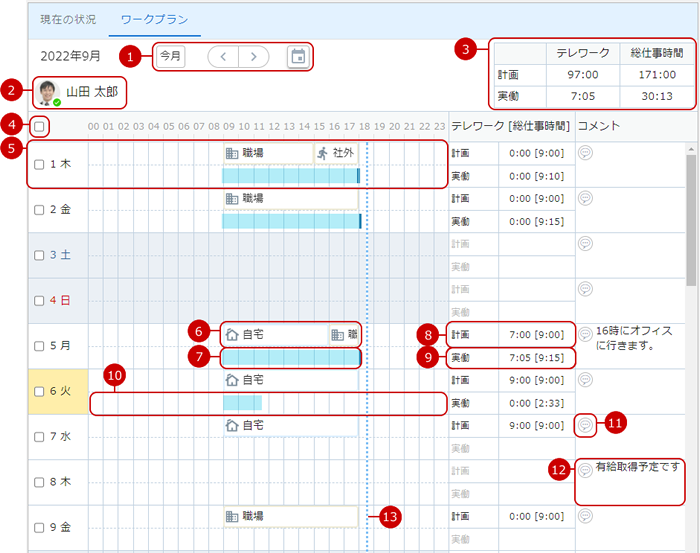Tick the checkbox for 5 月
Image resolution: width=700 pixels, height=553 pixels.
pyautogui.click(x=39, y=346)
